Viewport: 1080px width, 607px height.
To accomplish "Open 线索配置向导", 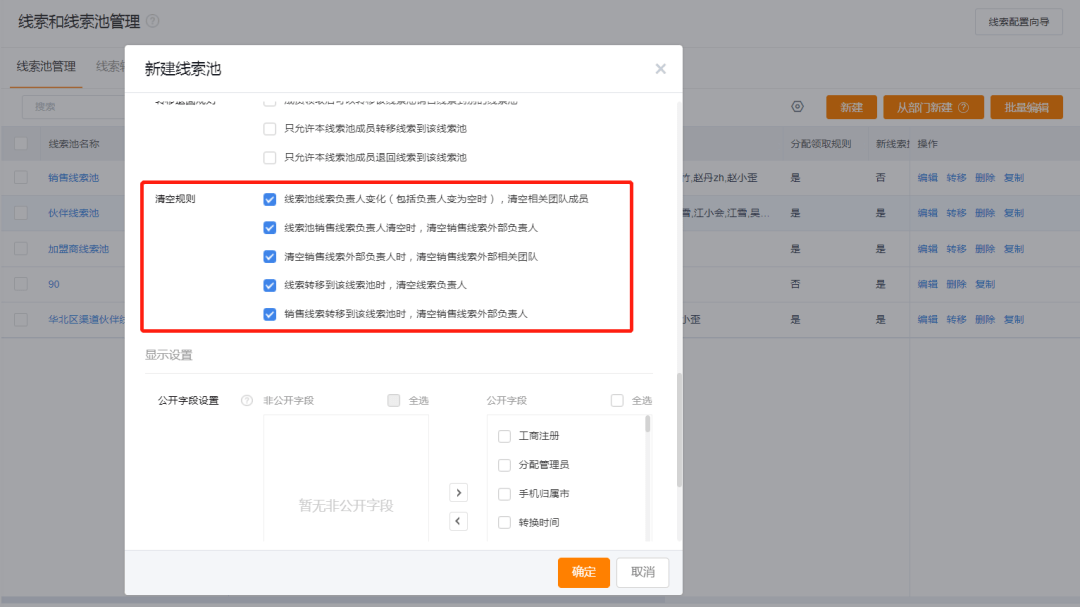I will click(1019, 22).
